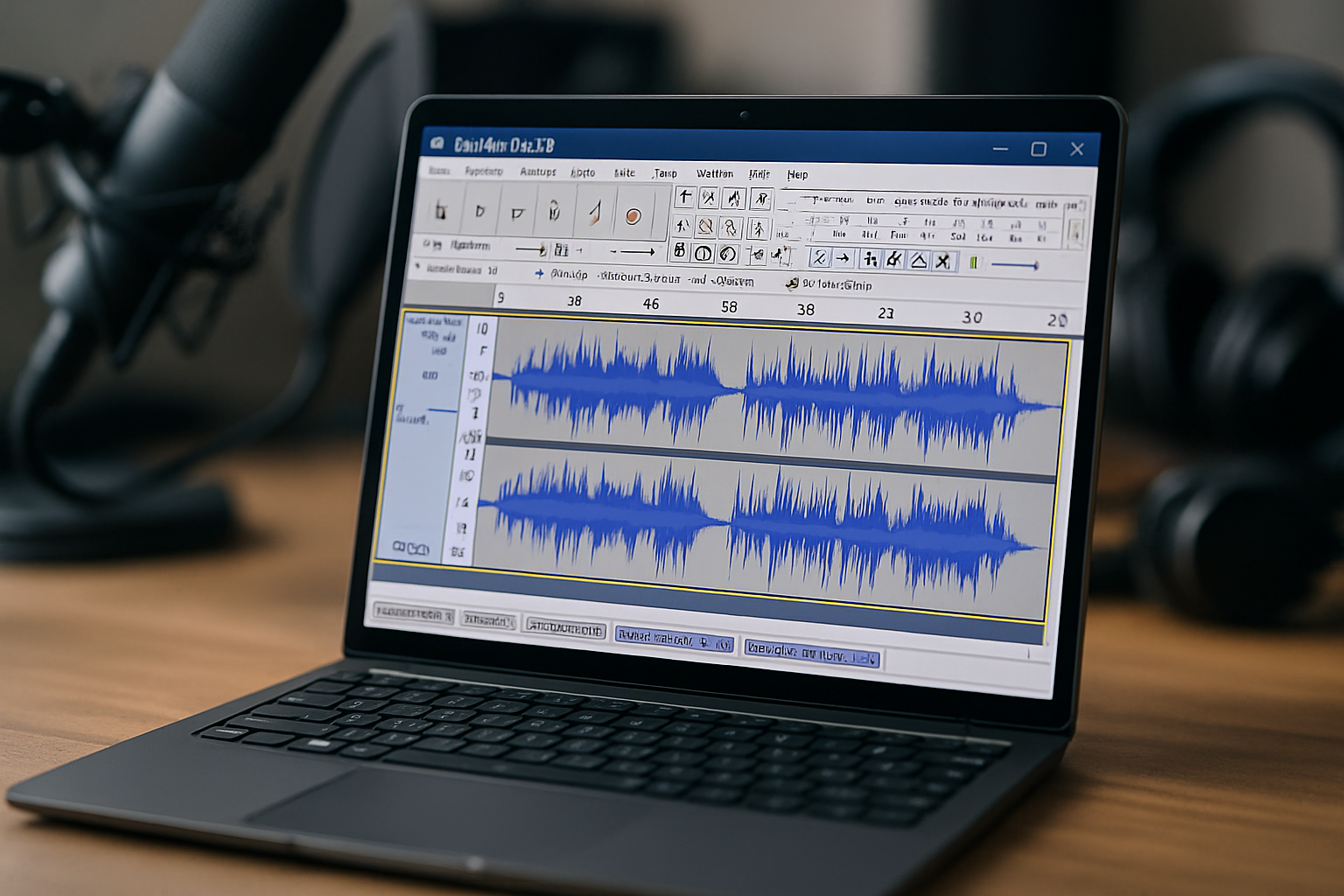
Task: Select the slanted pencil transport icon
Action: tap(595, 213)
